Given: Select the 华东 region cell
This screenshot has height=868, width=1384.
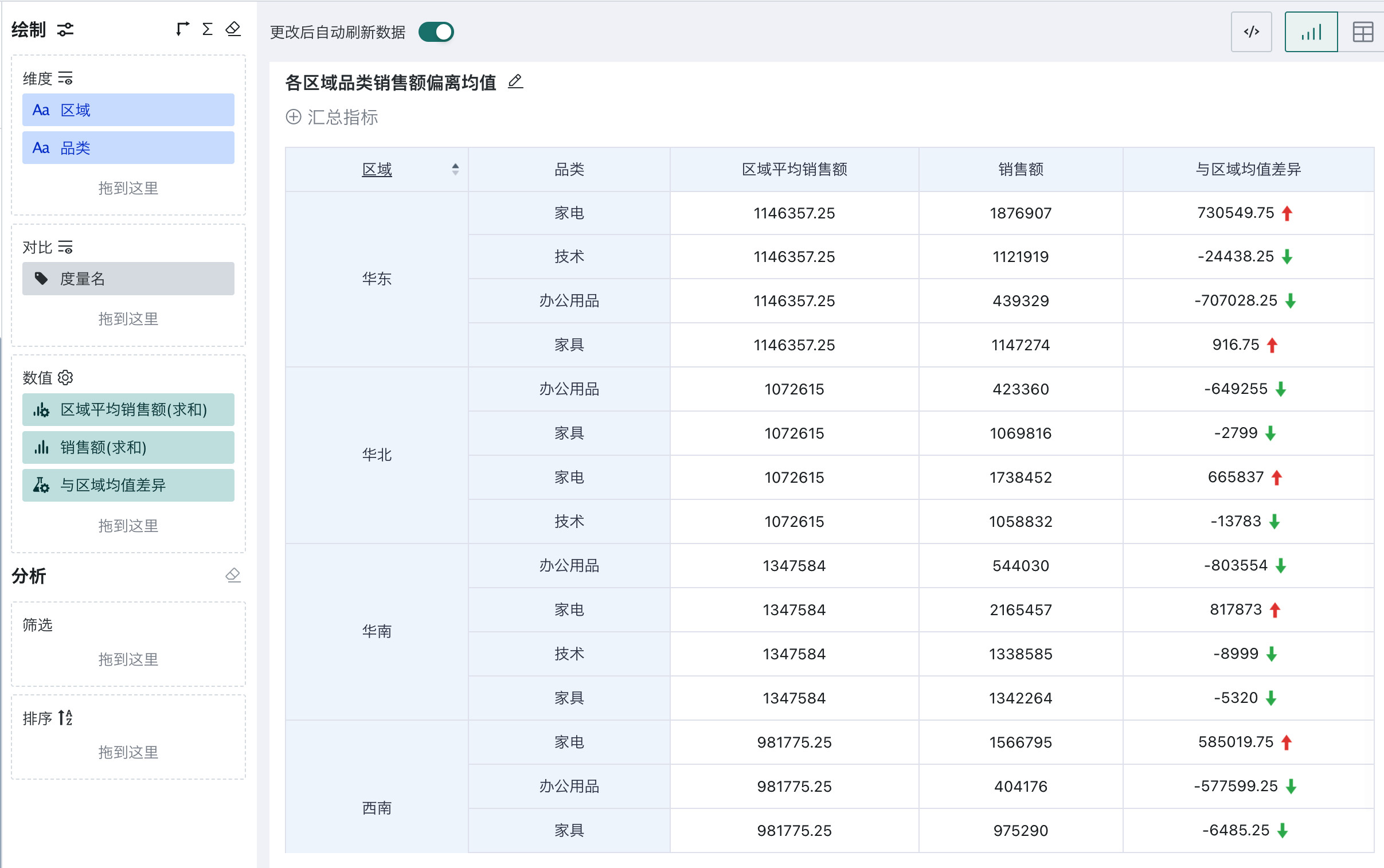Looking at the screenshot, I should (x=377, y=279).
